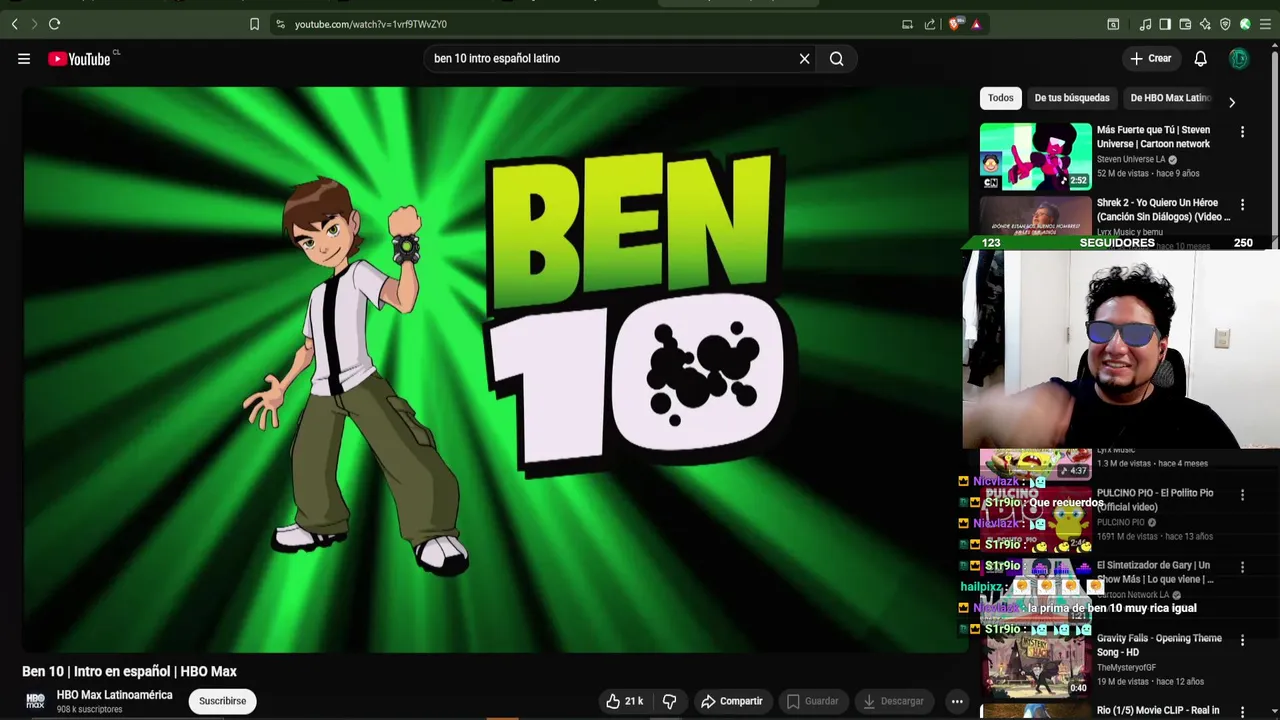Click the Suscribirse button
This screenshot has width=1280, height=720.
(223, 701)
